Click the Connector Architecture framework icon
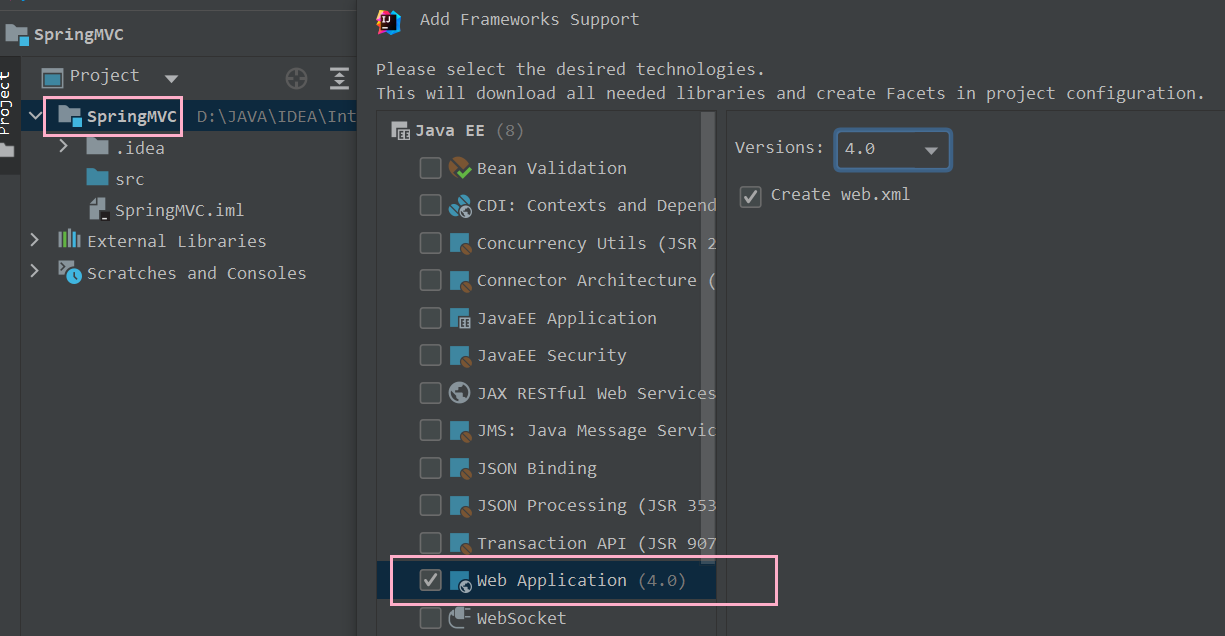 coord(459,281)
